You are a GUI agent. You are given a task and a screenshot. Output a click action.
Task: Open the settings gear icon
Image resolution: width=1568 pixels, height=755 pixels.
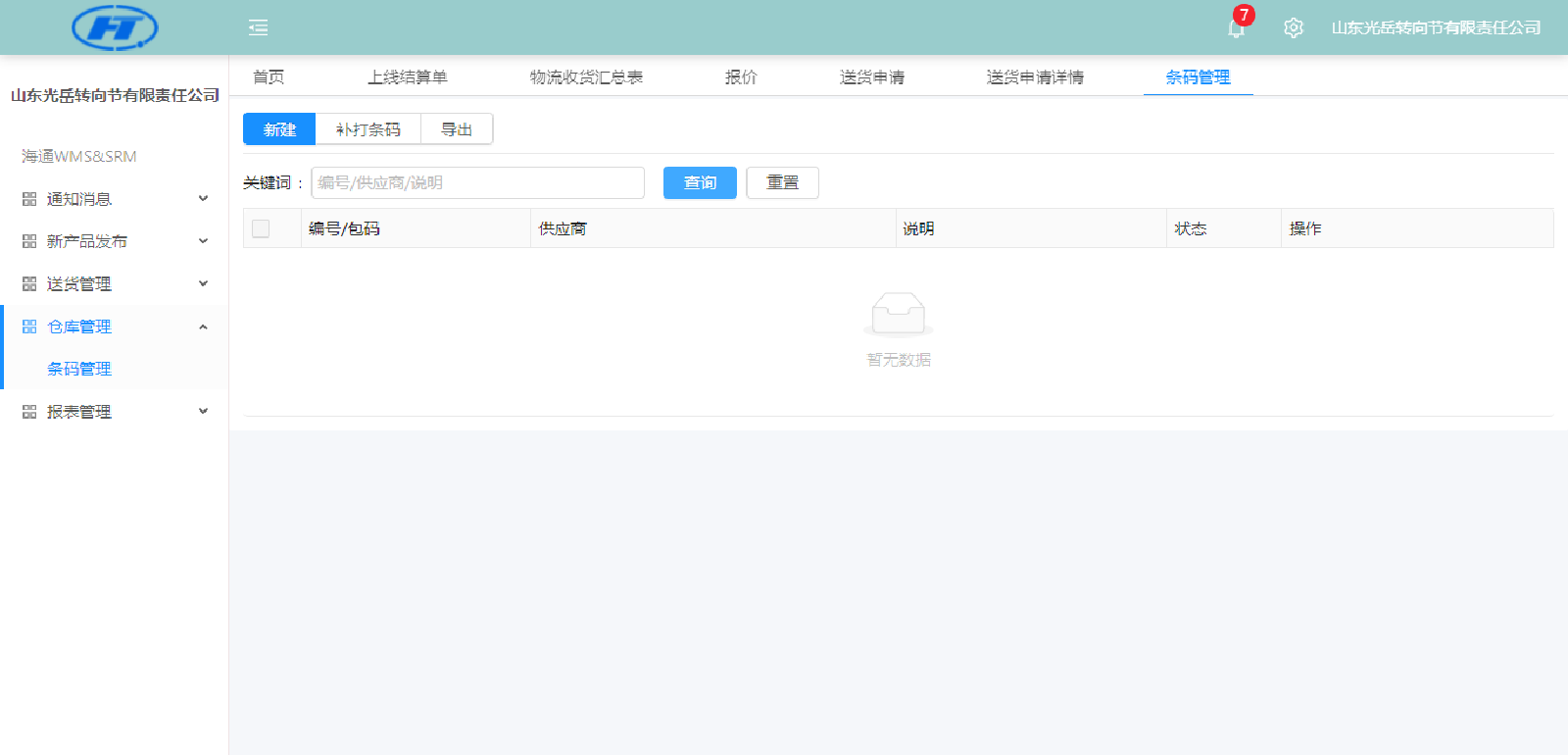1294,28
